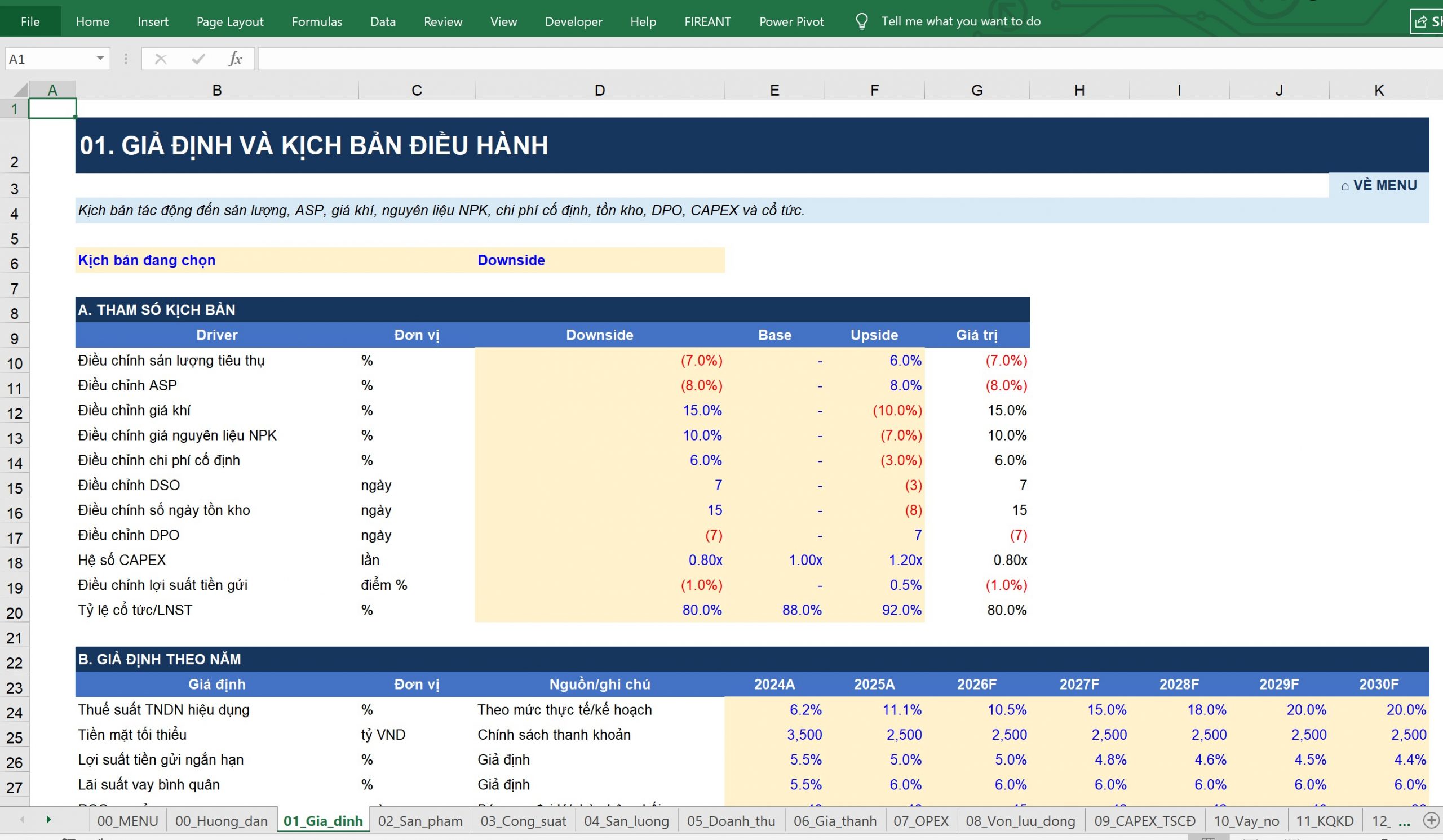This screenshot has height=840, width=1443.
Task: Click the Share icon at top right
Action: point(1427,22)
